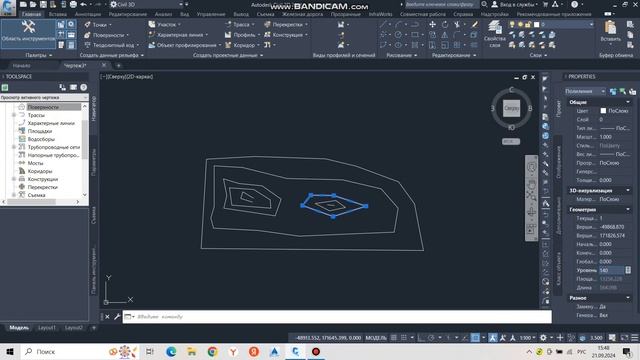
Task: Click the white layer color swatch in ribbon
Action: pyautogui.click(x=536, y=24)
